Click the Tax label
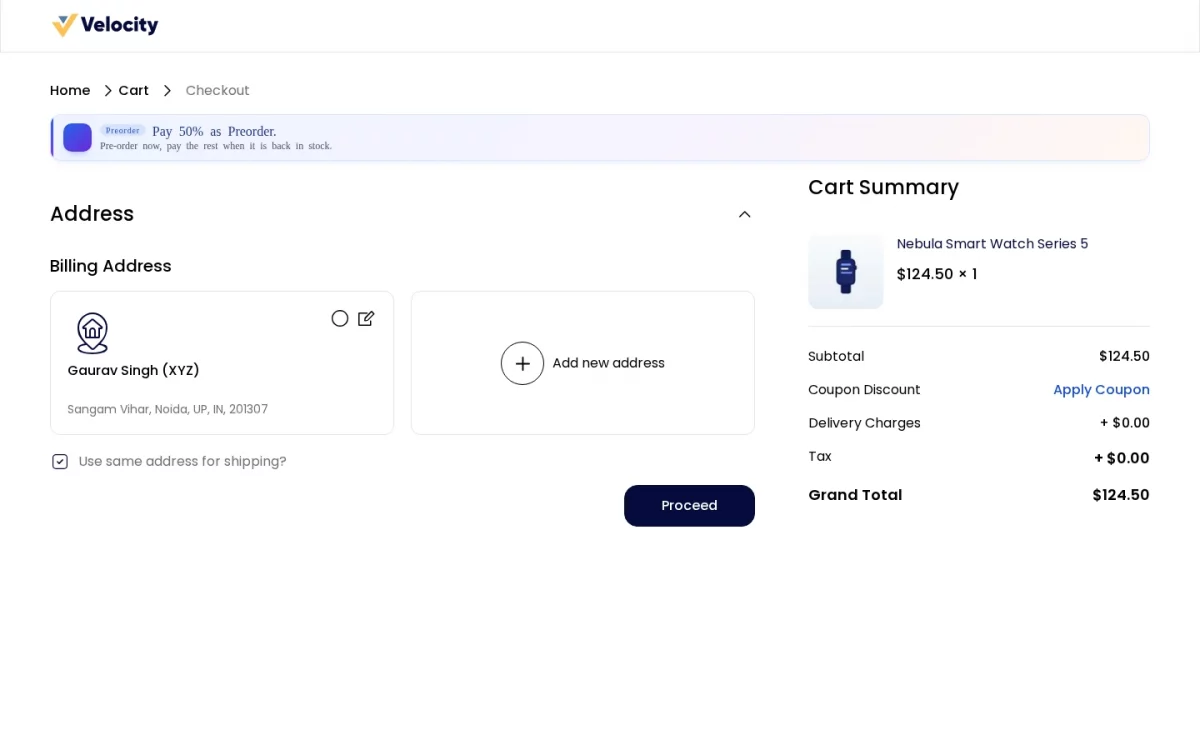Screen dimensions: 1200x750 click(820, 456)
